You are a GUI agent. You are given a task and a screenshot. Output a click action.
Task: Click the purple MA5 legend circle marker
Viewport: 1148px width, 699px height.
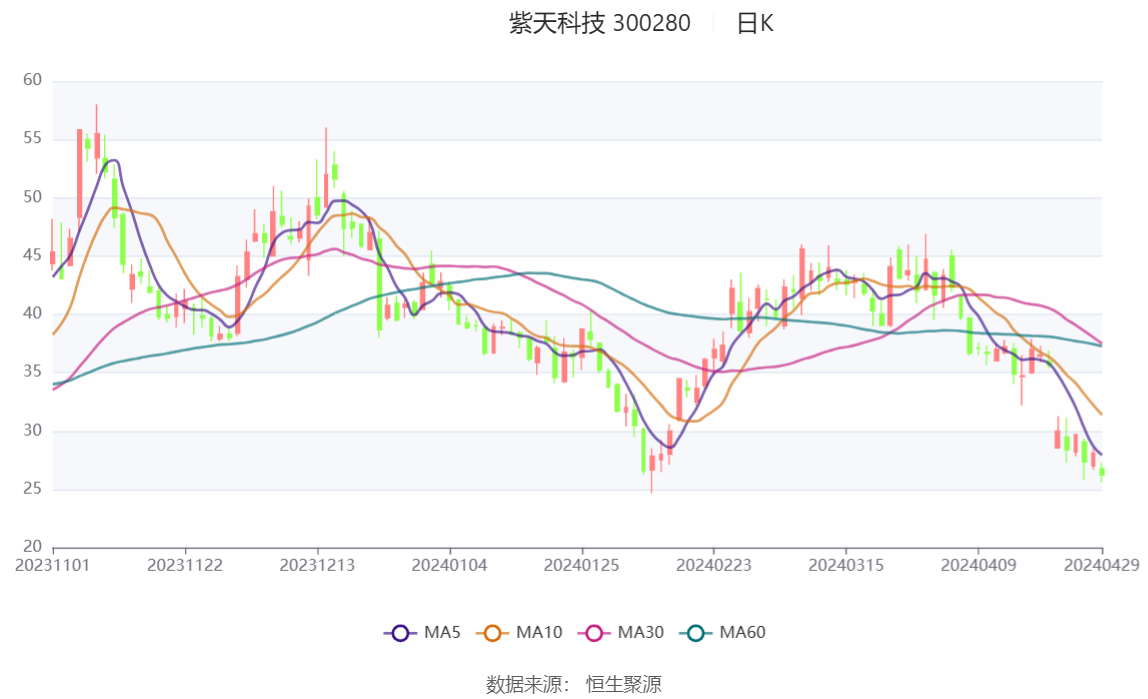401,633
